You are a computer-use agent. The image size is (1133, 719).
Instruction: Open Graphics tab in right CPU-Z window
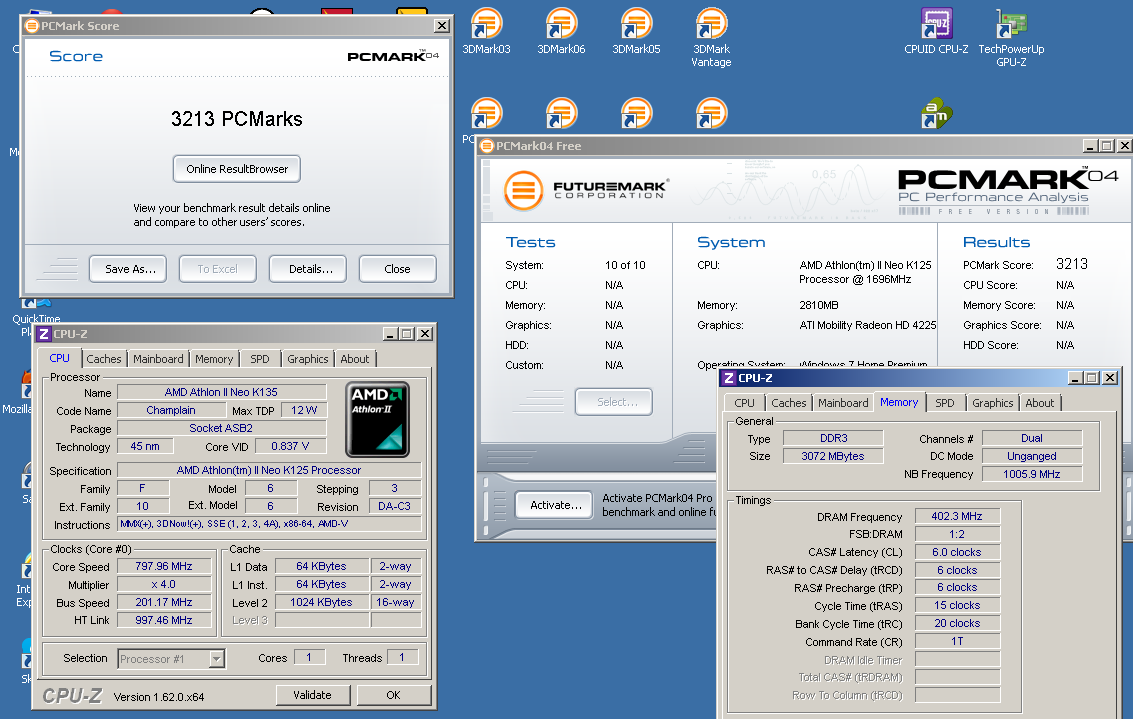[x=993, y=403]
